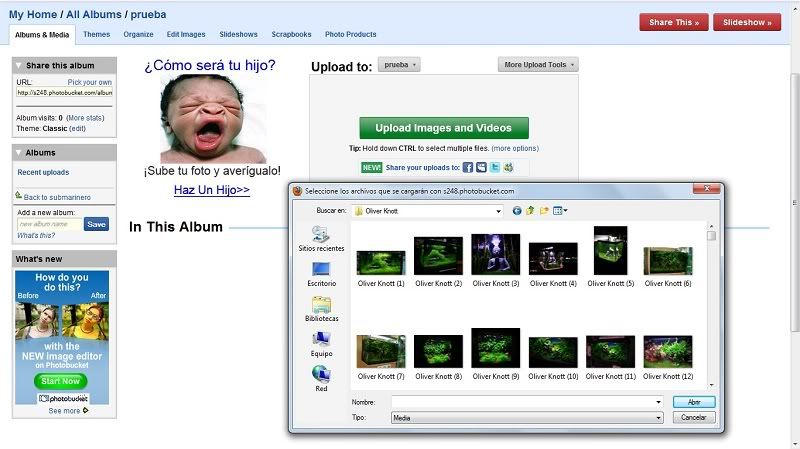Open Equipo location in dialog
This screenshot has width=800, height=449.
coord(321,344)
